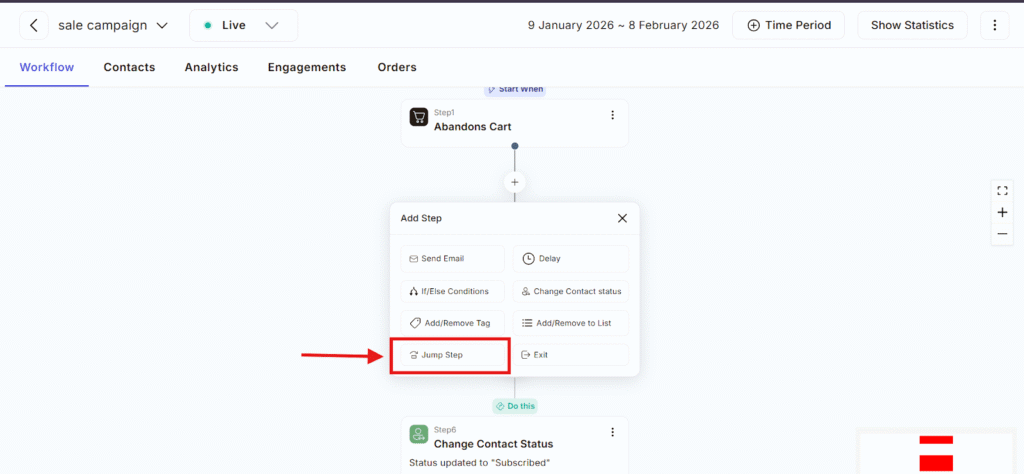Select the If/Else Conditions step
1024x474 pixels.
click(452, 291)
